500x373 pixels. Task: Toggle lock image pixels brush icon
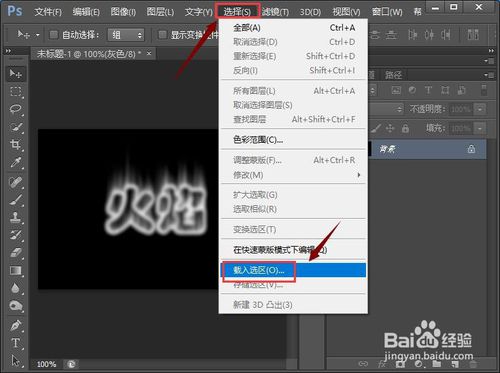(x=376, y=128)
